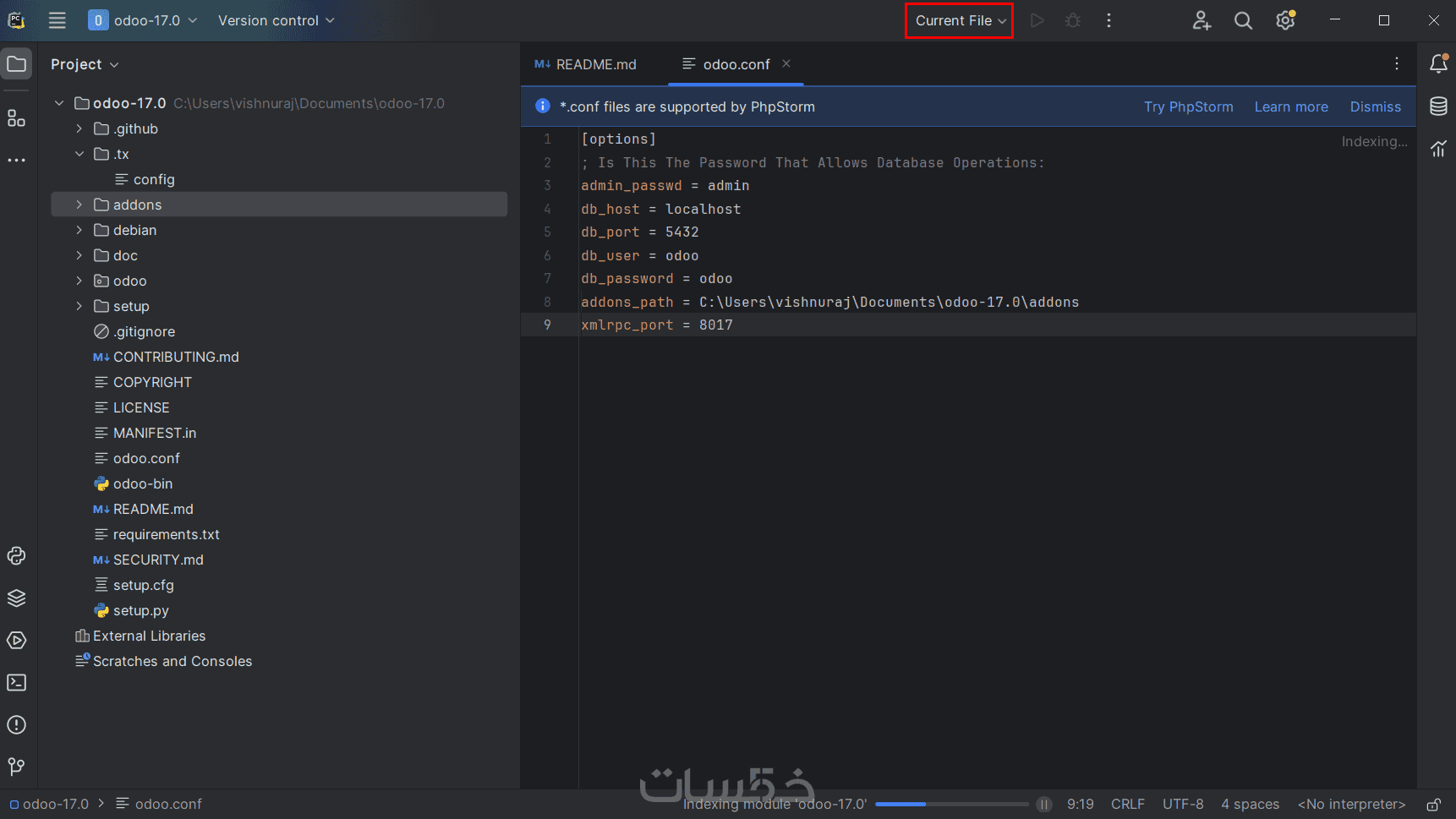1456x819 pixels.
Task: Open the odoo-17.0 project dropdown
Action: coord(143,20)
